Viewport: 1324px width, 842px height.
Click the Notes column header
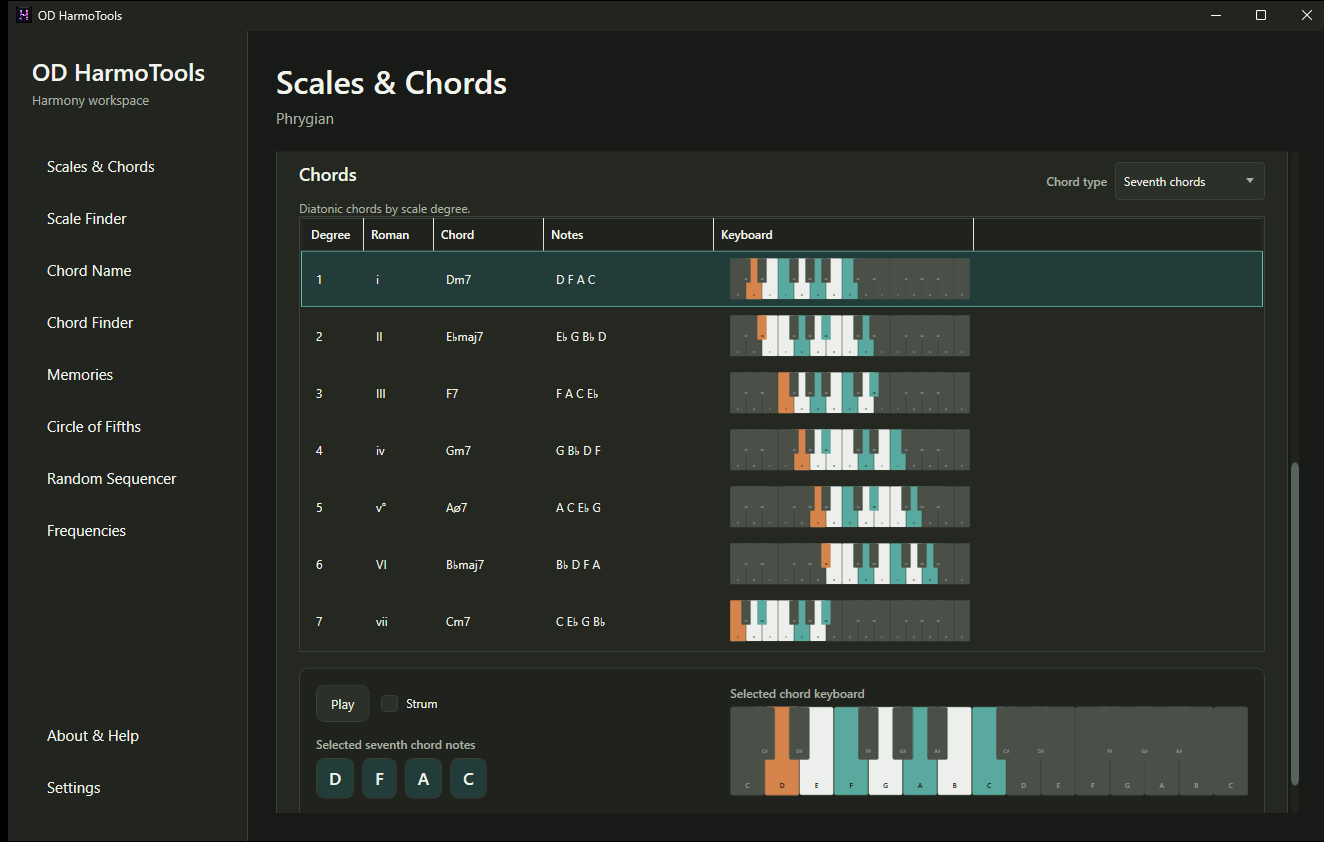pyautogui.click(x=628, y=235)
